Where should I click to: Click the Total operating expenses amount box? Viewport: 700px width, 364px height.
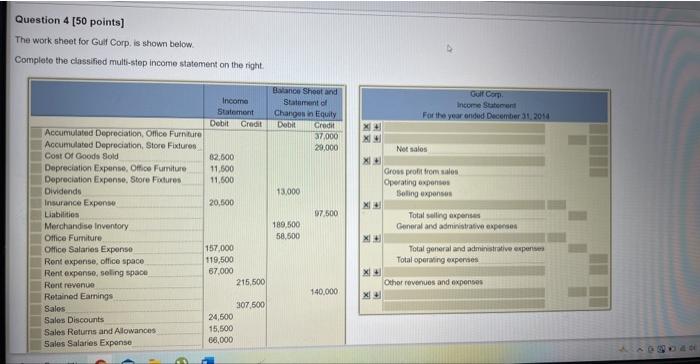(x=598, y=259)
